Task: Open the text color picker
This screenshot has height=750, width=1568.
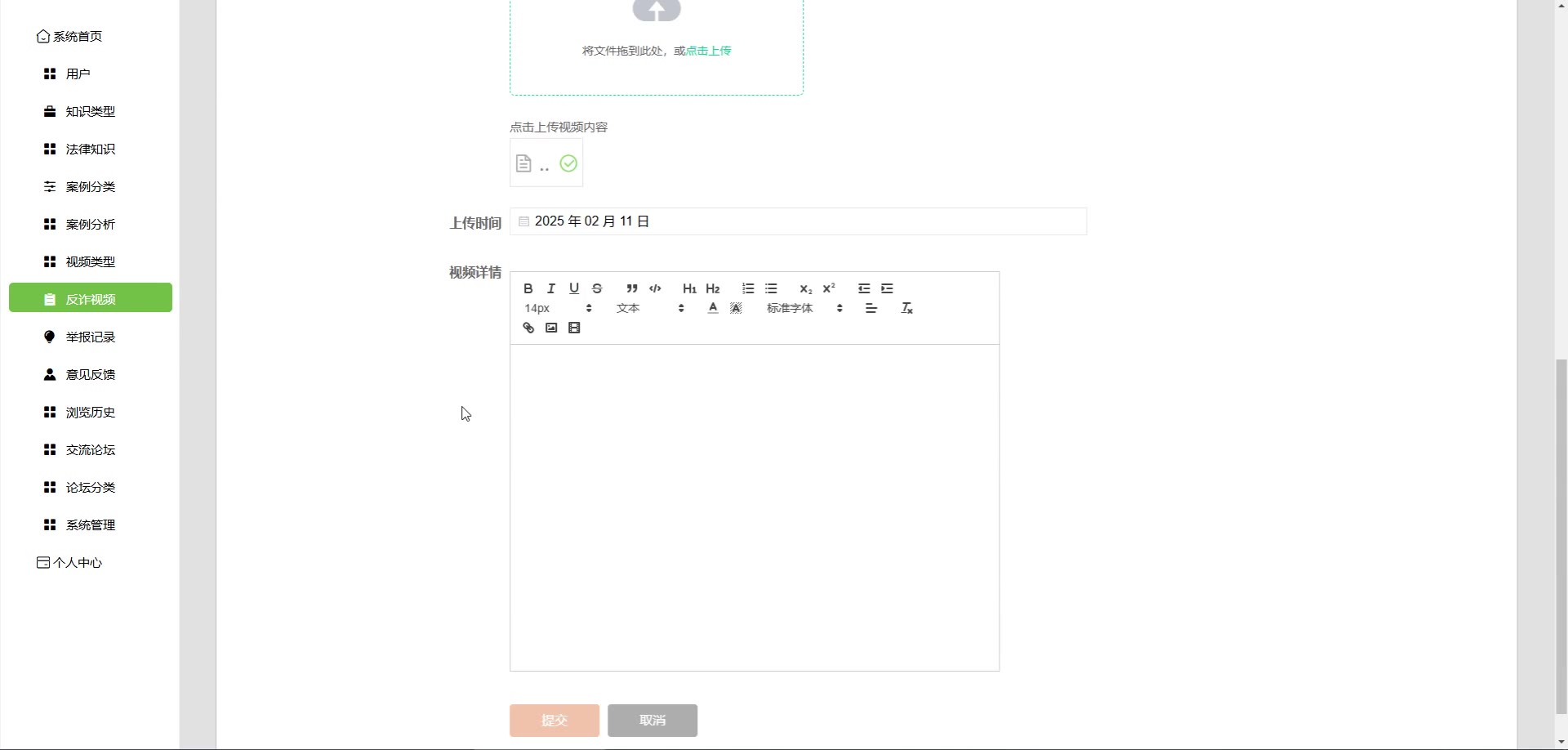Action: coord(713,308)
